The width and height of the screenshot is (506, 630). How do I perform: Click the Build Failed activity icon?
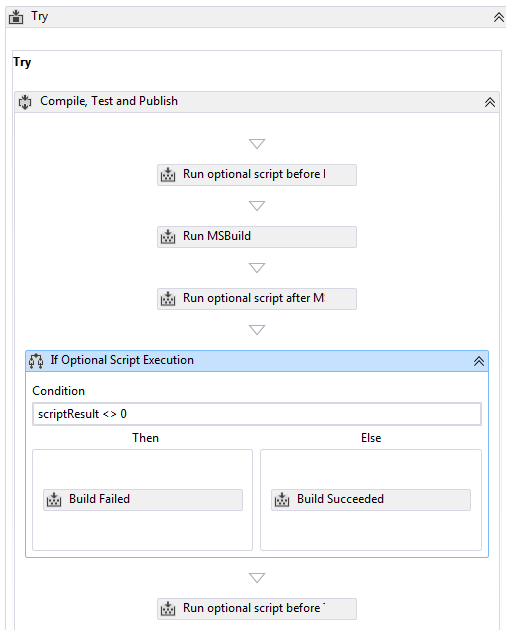coord(54,500)
